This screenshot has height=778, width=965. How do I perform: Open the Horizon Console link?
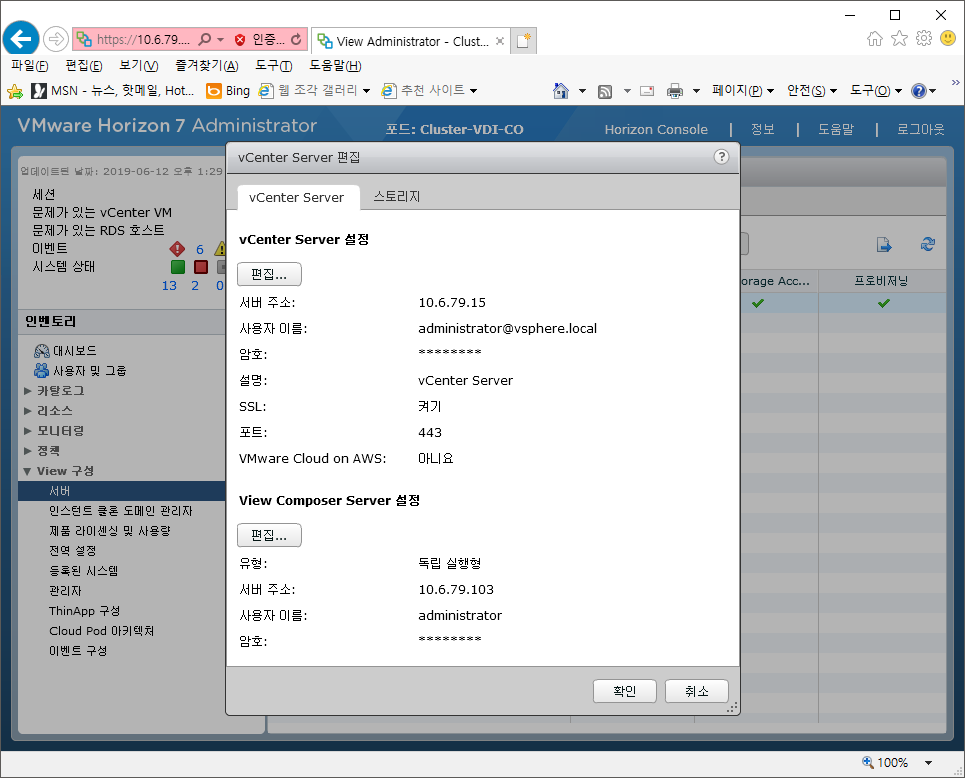tap(656, 129)
